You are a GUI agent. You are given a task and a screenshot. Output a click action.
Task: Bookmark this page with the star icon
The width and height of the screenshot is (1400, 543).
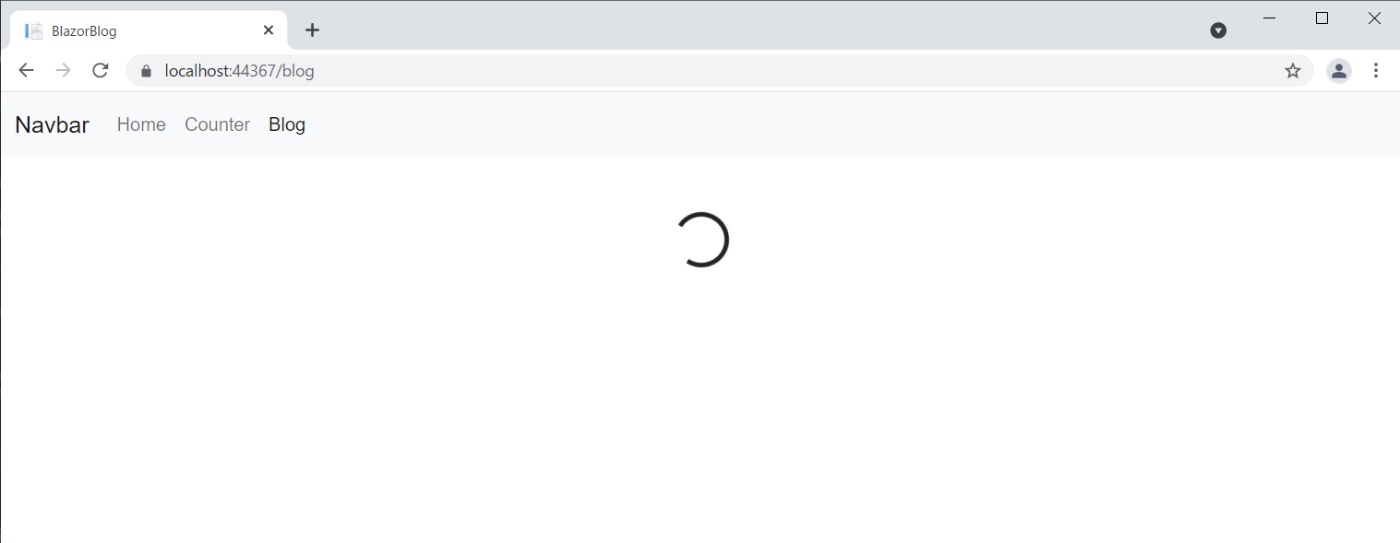click(x=1293, y=71)
